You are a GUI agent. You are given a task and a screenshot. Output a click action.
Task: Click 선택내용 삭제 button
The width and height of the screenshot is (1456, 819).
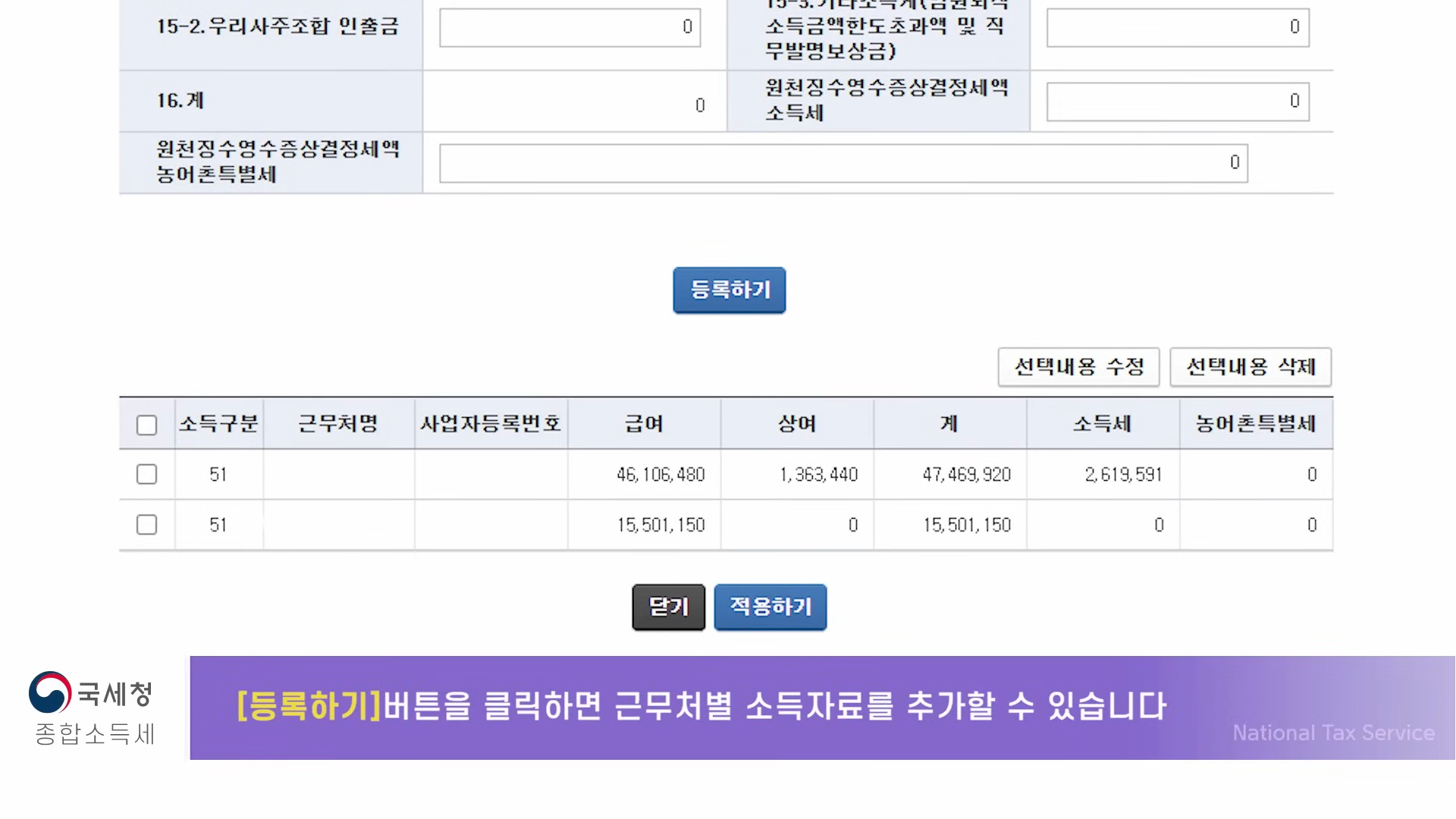click(1250, 367)
